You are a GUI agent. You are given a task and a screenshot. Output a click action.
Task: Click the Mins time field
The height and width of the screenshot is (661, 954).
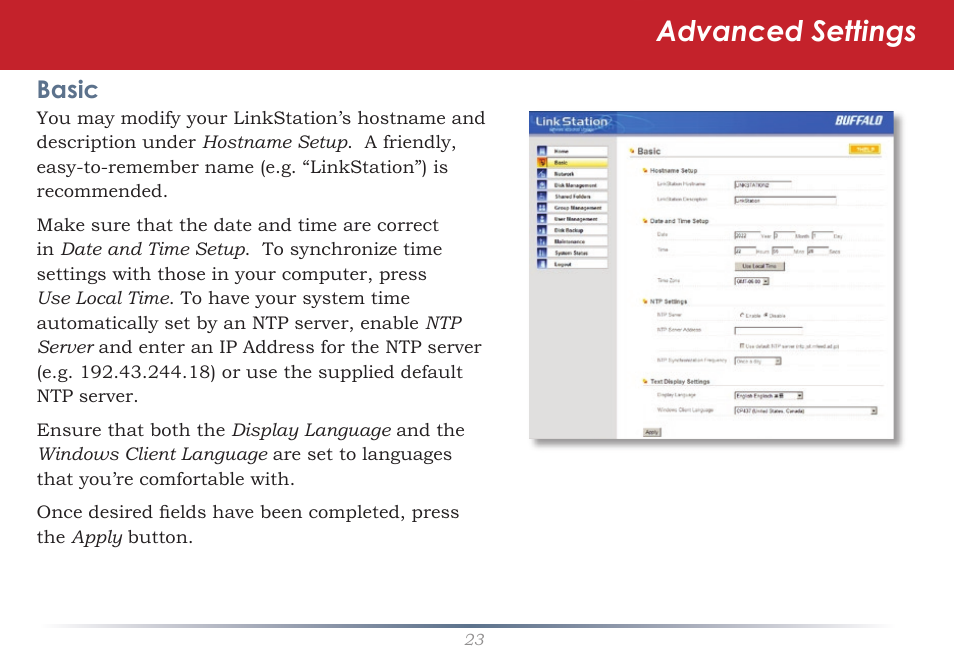point(782,251)
